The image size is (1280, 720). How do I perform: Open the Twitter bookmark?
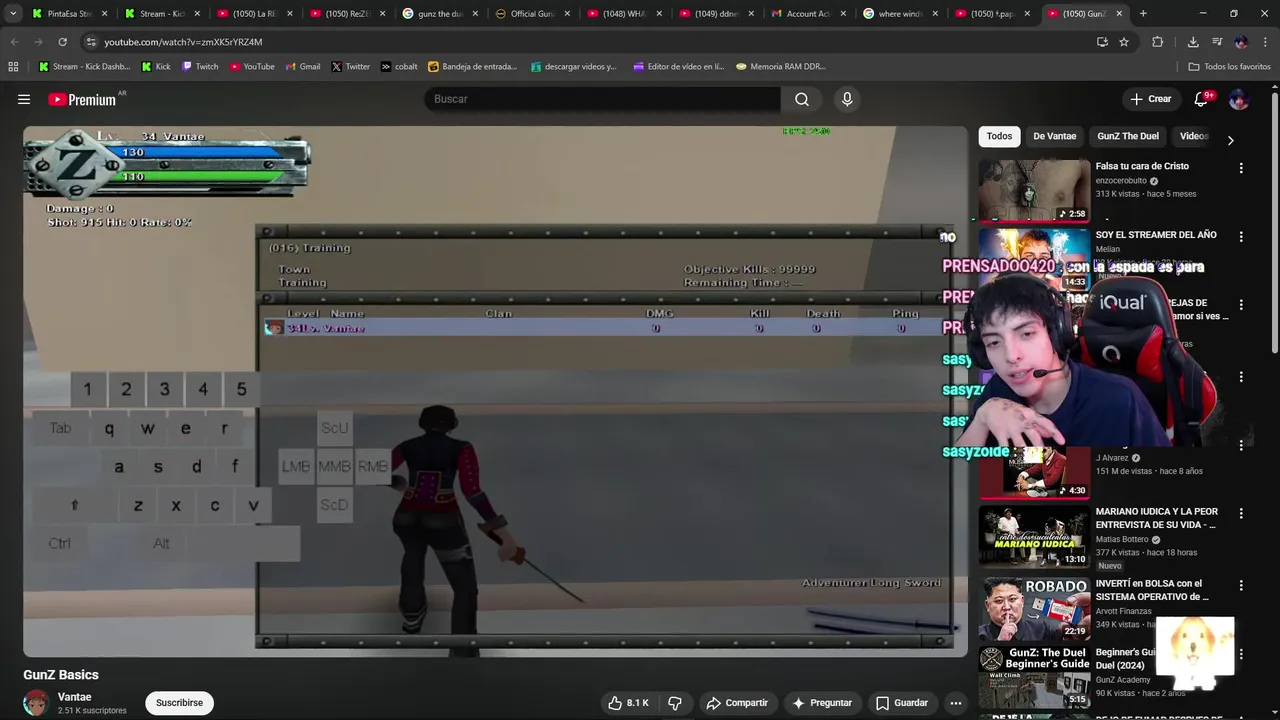[351, 67]
